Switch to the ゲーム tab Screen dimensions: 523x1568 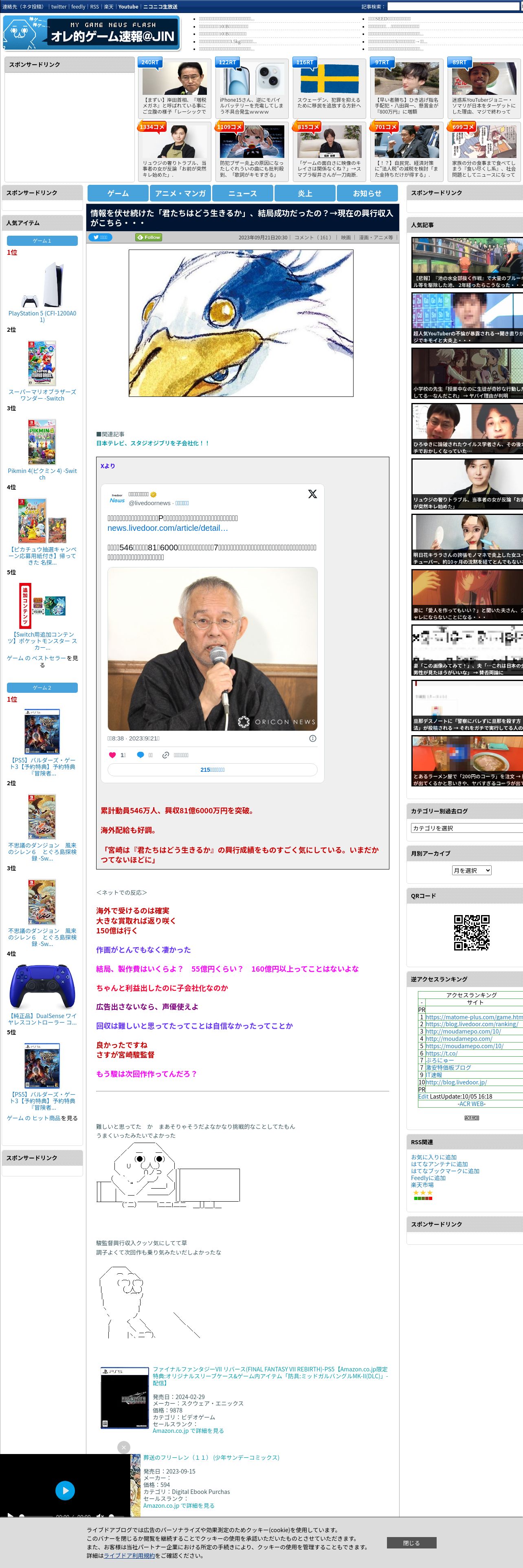pos(118,193)
